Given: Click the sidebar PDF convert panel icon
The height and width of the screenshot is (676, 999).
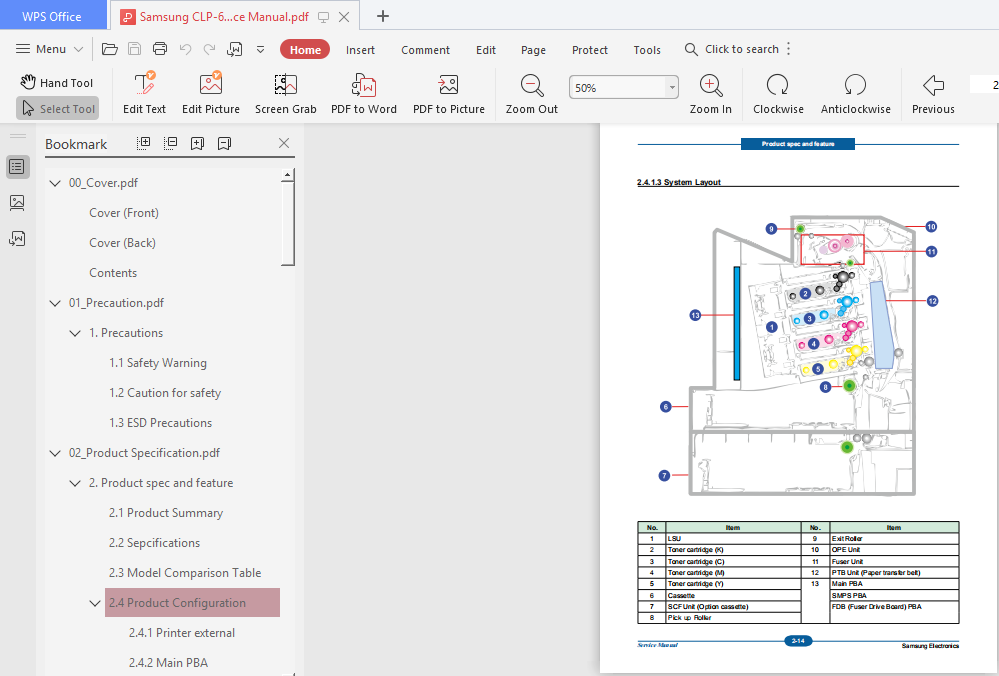Looking at the screenshot, I should point(17,238).
